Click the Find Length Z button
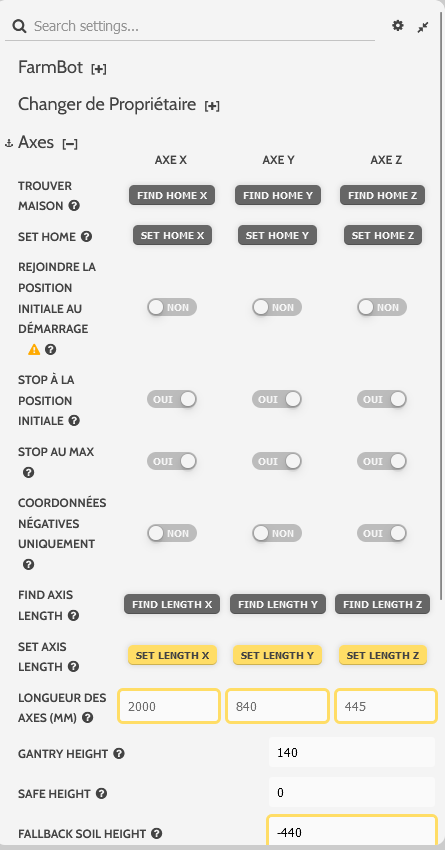This screenshot has width=445, height=850. click(x=383, y=604)
